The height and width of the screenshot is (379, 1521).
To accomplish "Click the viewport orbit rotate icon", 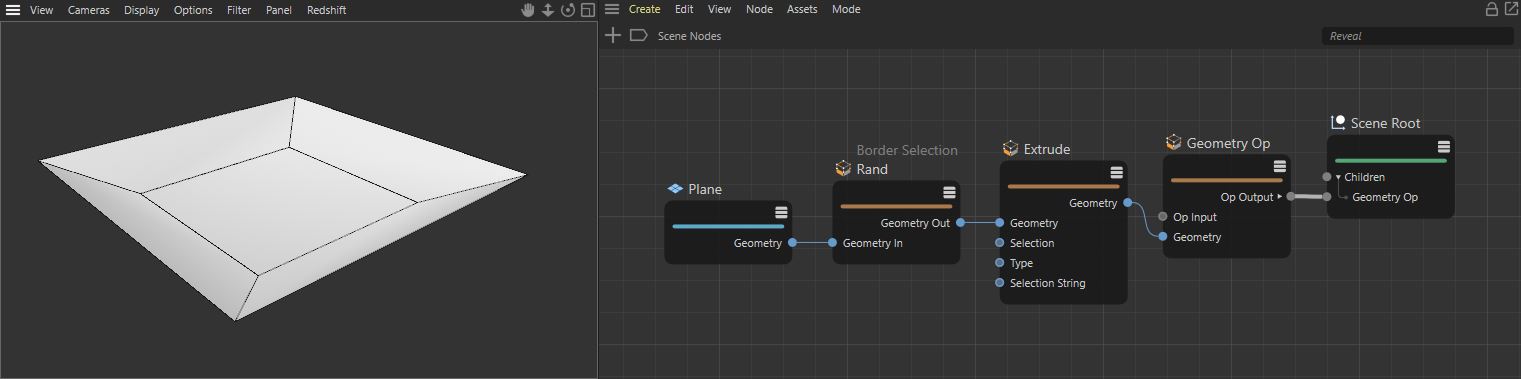I will pos(568,10).
